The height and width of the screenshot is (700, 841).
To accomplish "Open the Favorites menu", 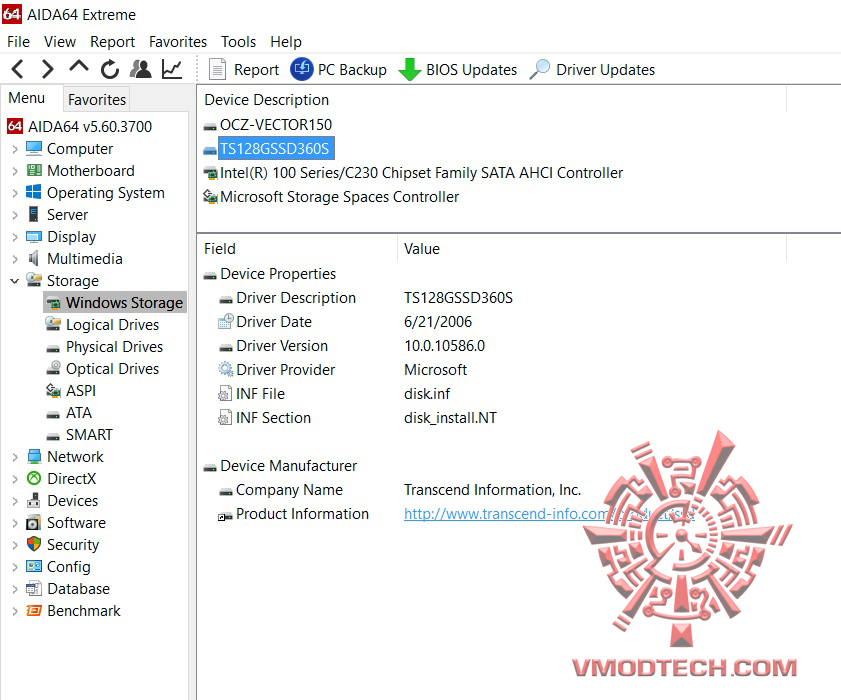I will pyautogui.click(x=178, y=41).
